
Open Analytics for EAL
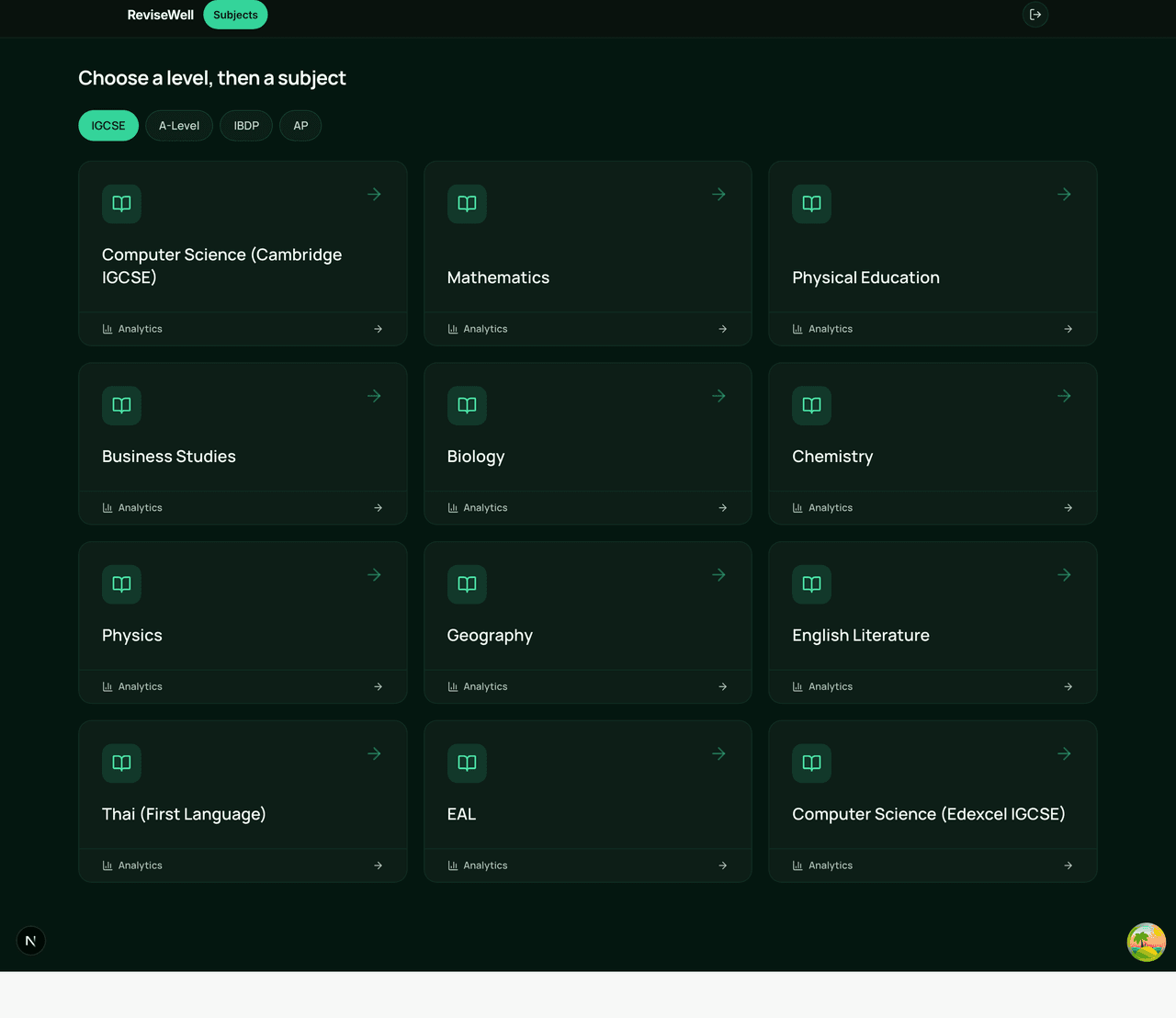(x=588, y=865)
